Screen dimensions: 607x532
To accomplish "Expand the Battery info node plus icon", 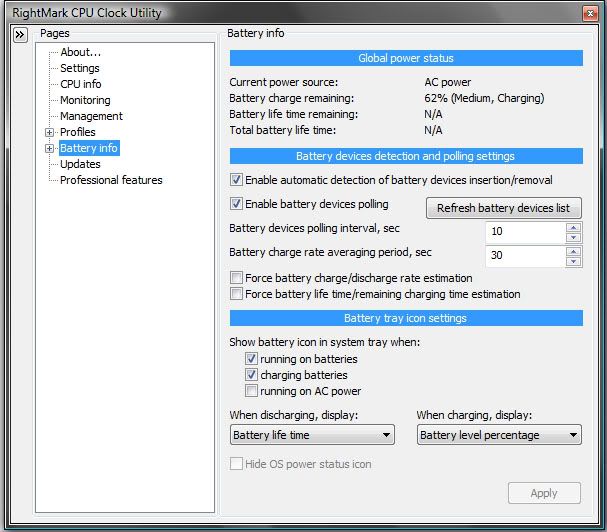I will 49,148.
